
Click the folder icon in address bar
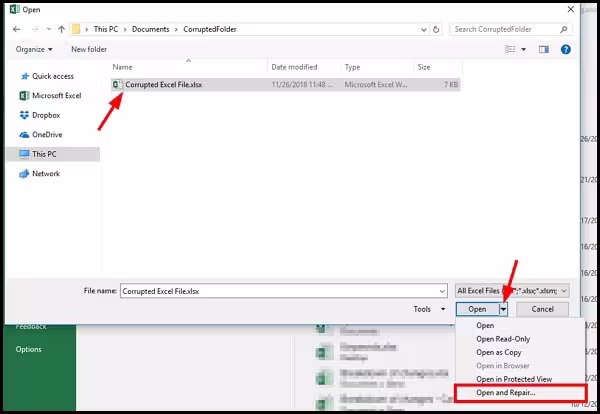pos(76,29)
